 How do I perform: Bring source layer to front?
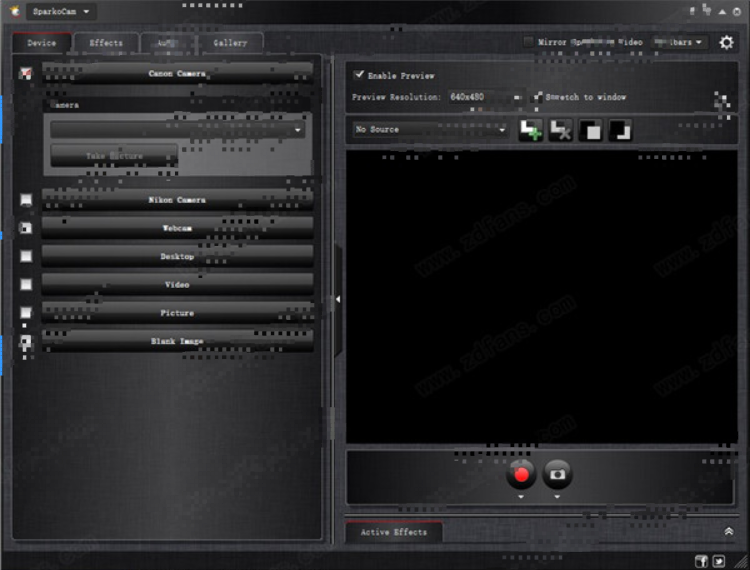click(590, 130)
